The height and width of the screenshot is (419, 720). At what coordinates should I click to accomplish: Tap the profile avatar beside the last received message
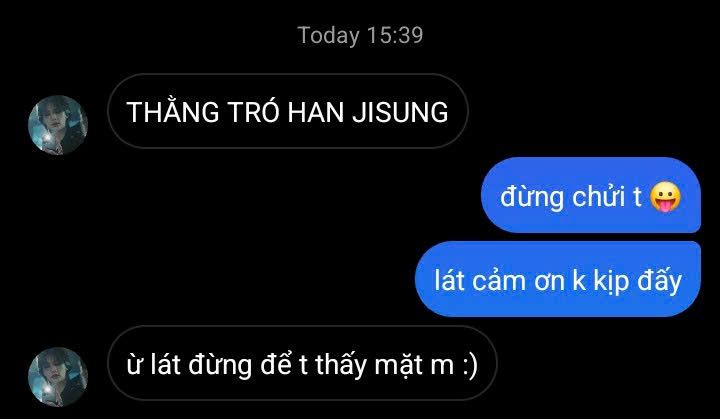click(58, 377)
